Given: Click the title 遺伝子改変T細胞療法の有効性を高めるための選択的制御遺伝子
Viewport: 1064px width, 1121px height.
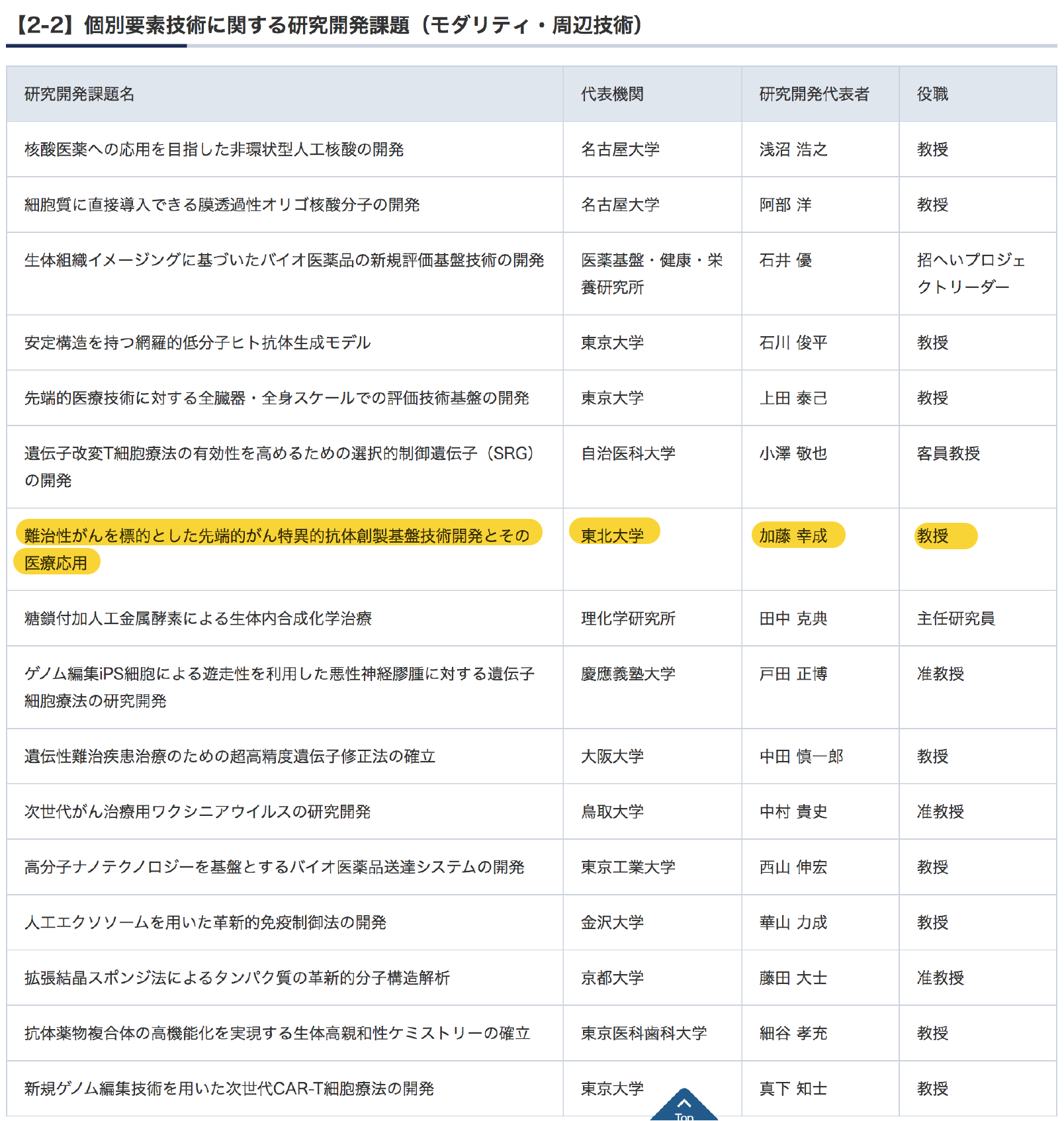Looking at the screenshot, I should 279,467.
